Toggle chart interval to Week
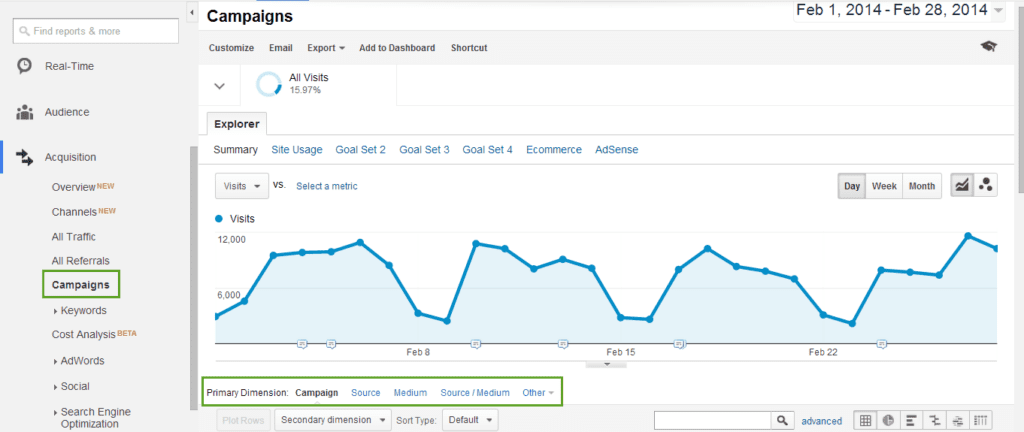1024x432 pixels. point(884,186)
